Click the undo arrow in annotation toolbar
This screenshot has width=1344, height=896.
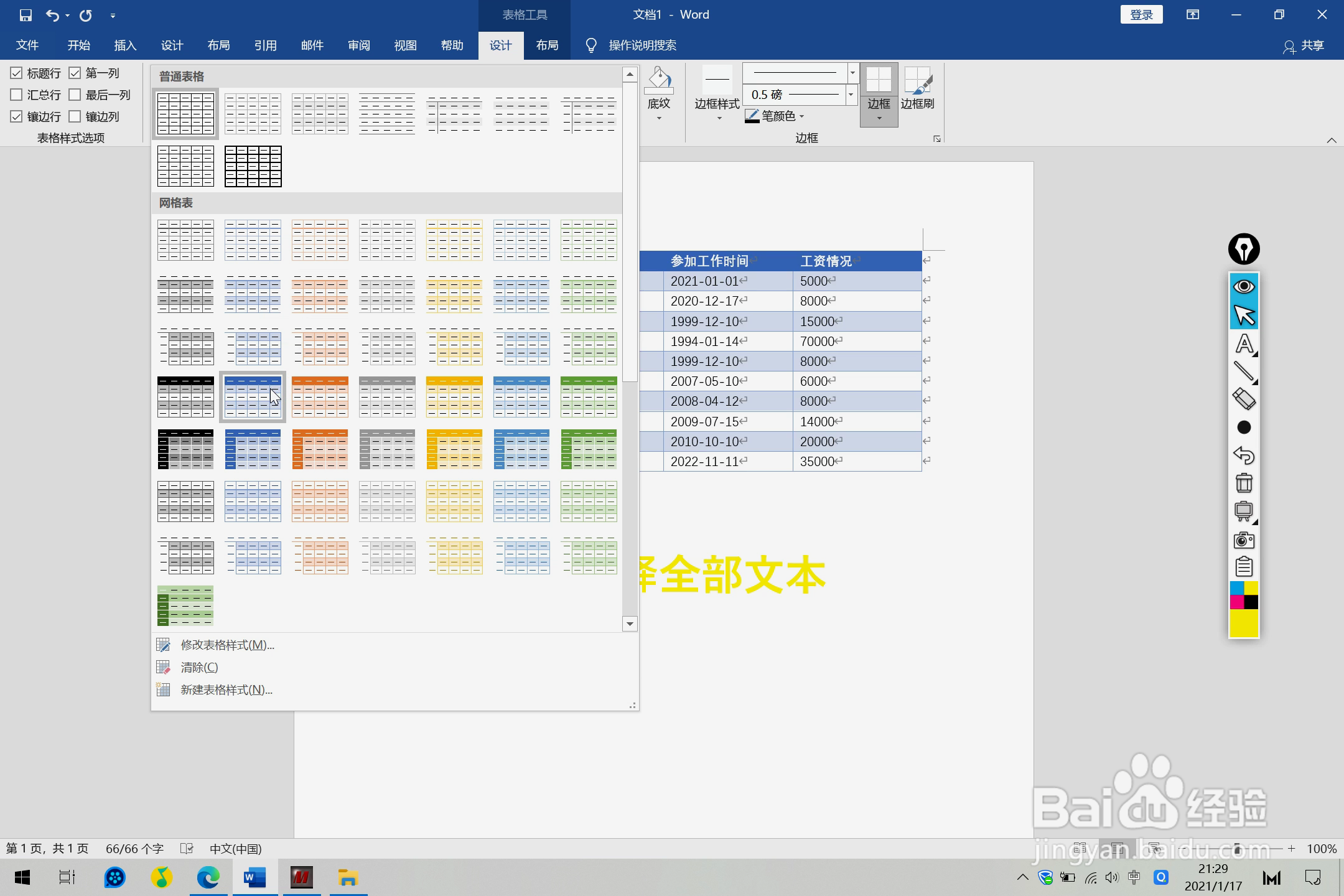coord(1243,455)
